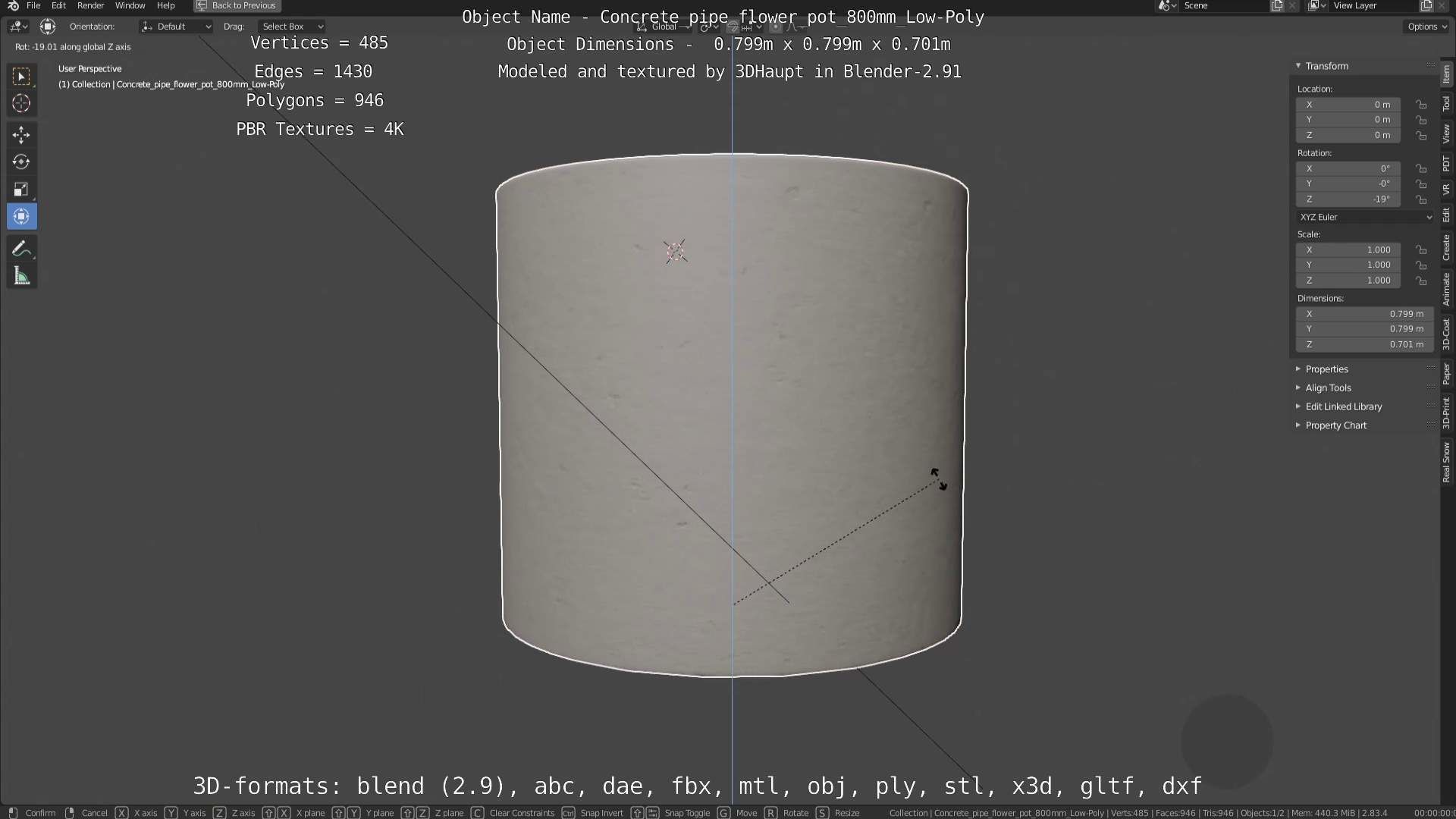
Task: Lock Rotation Y axis
Action: [1421, 184]
